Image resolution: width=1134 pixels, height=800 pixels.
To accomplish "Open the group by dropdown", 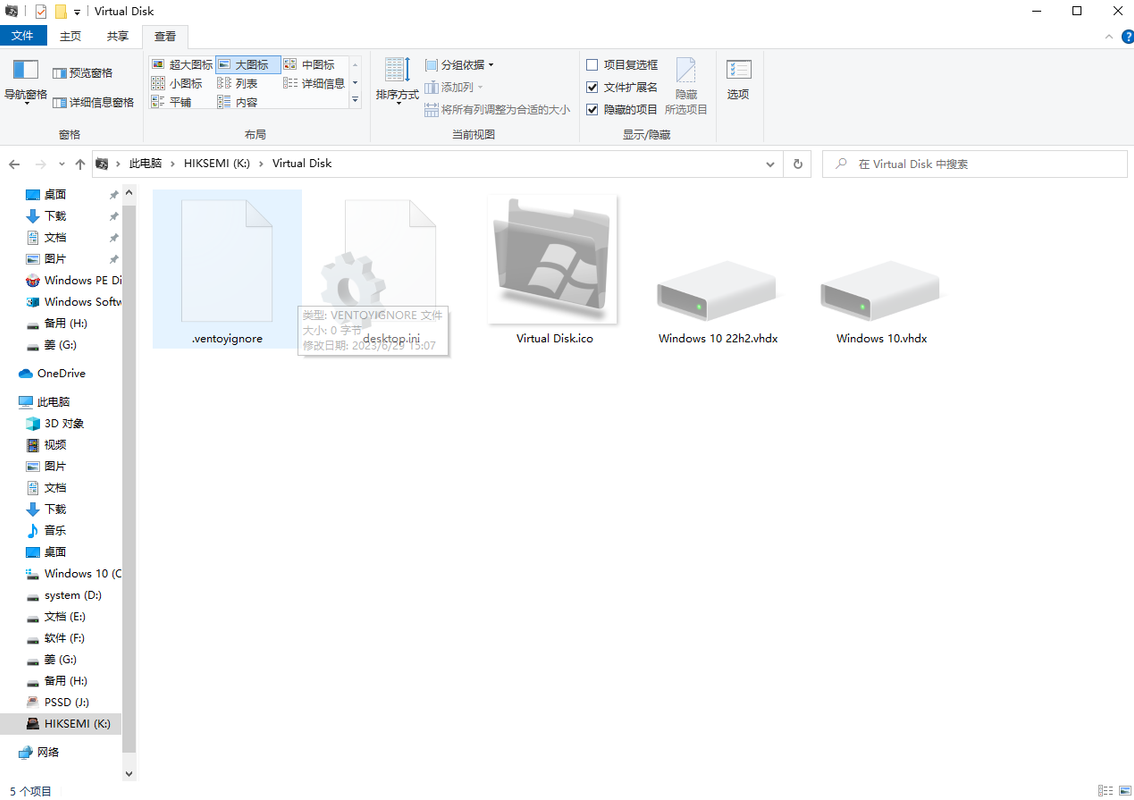I will coord(459,65).
